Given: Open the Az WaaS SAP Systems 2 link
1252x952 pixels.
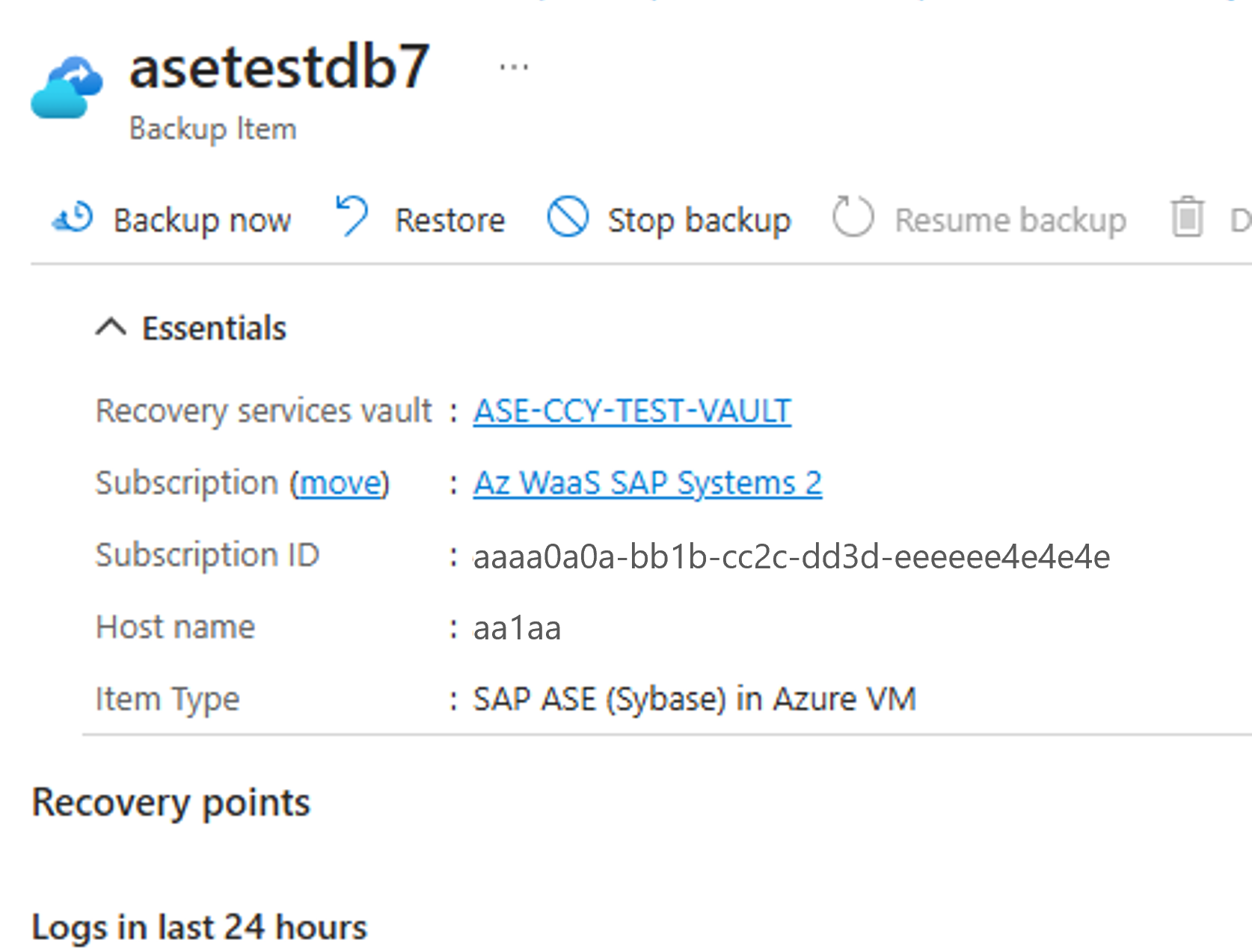Looking at the screenshot, I should (648, 483).
